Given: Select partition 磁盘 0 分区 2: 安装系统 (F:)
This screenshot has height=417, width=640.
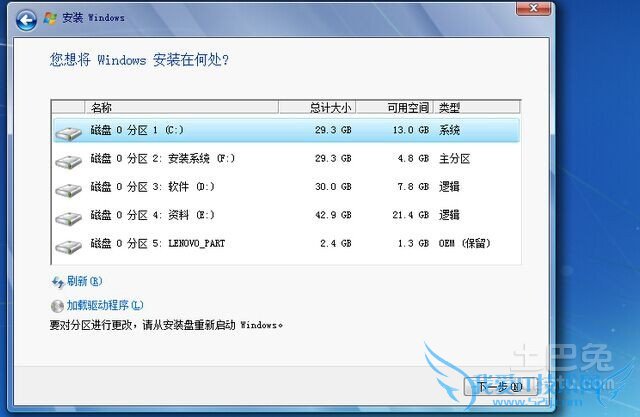Looking at the screenshot, I should tap(286, 158).
